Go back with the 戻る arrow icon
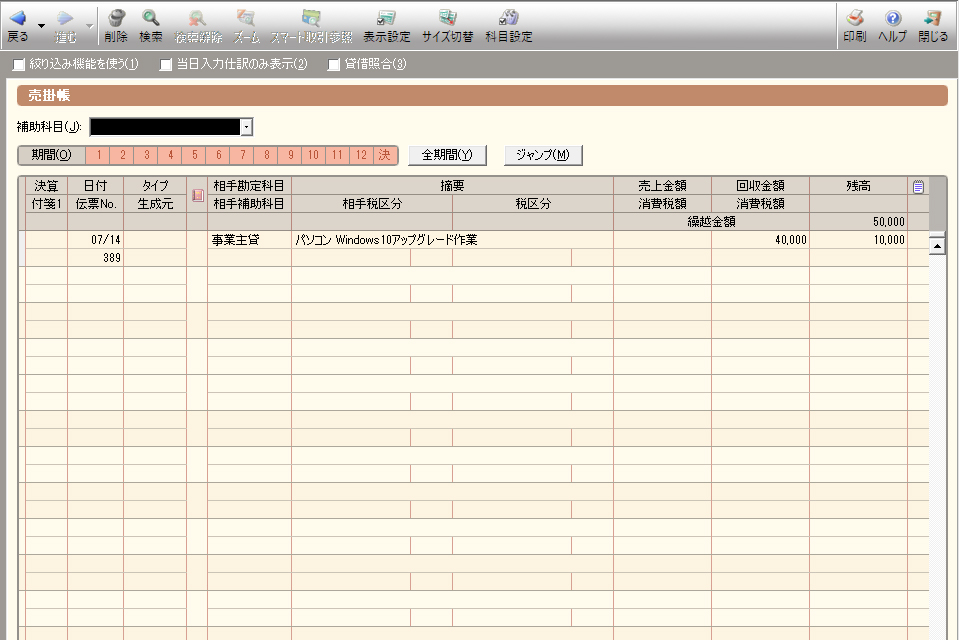The height and width of the screenshot is (640, 960). (18, 18)
